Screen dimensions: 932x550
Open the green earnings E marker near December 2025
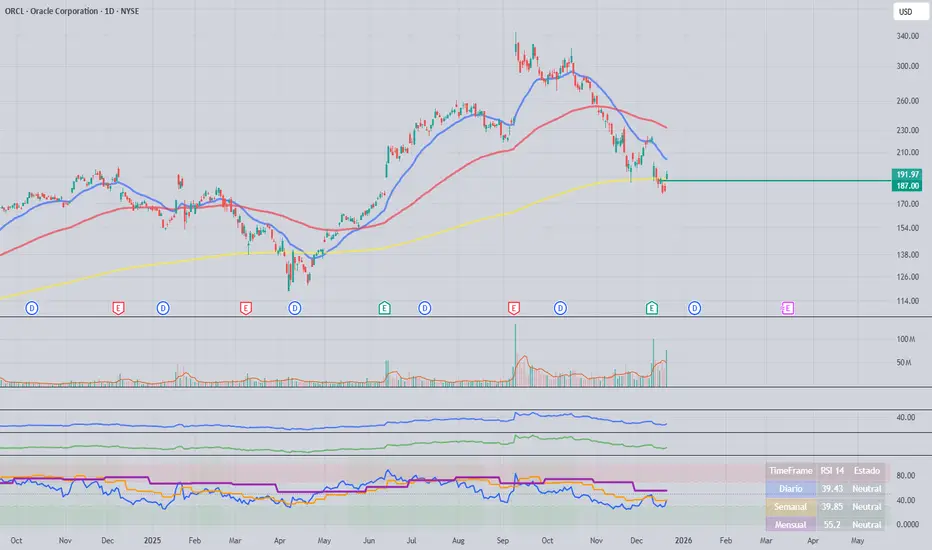click(x=651, y=308)
